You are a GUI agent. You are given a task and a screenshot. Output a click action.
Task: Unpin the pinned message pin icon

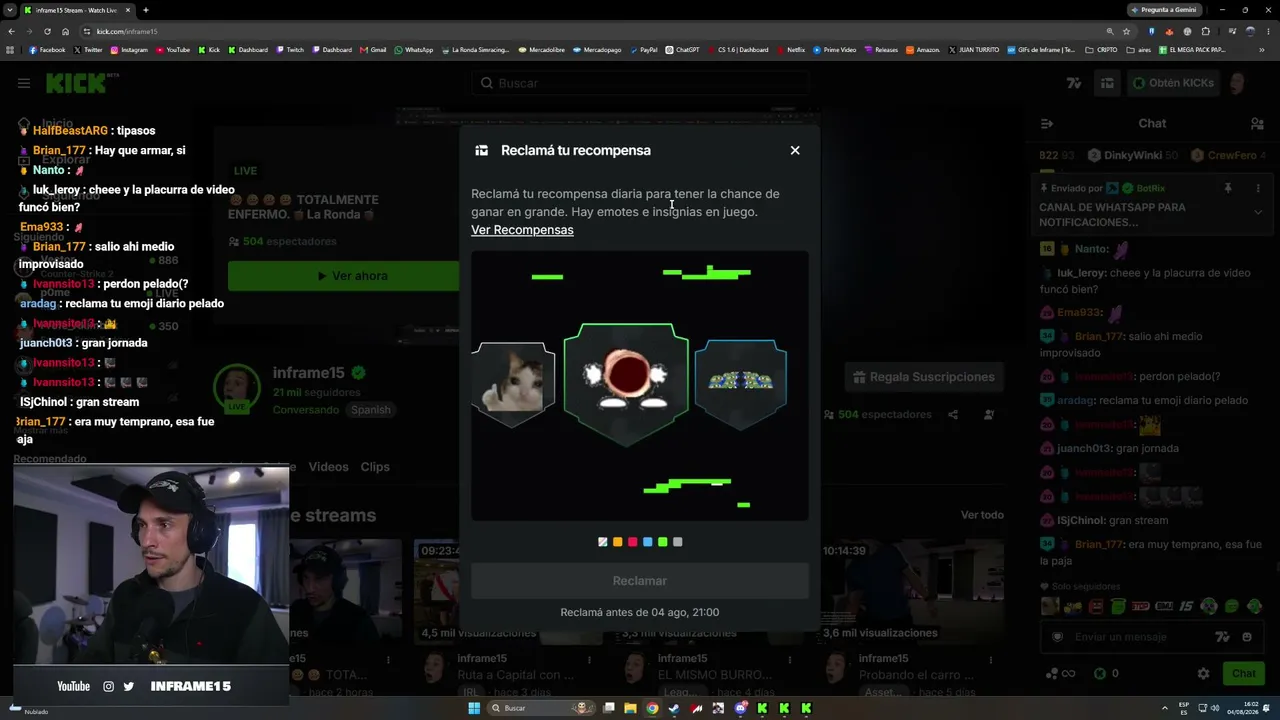point(1228,188)
